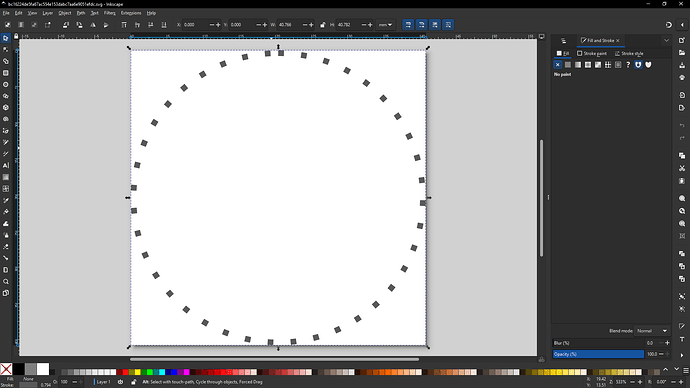Click the W width input field
Viewport: 690px width, 388px height.
[290, 25]
